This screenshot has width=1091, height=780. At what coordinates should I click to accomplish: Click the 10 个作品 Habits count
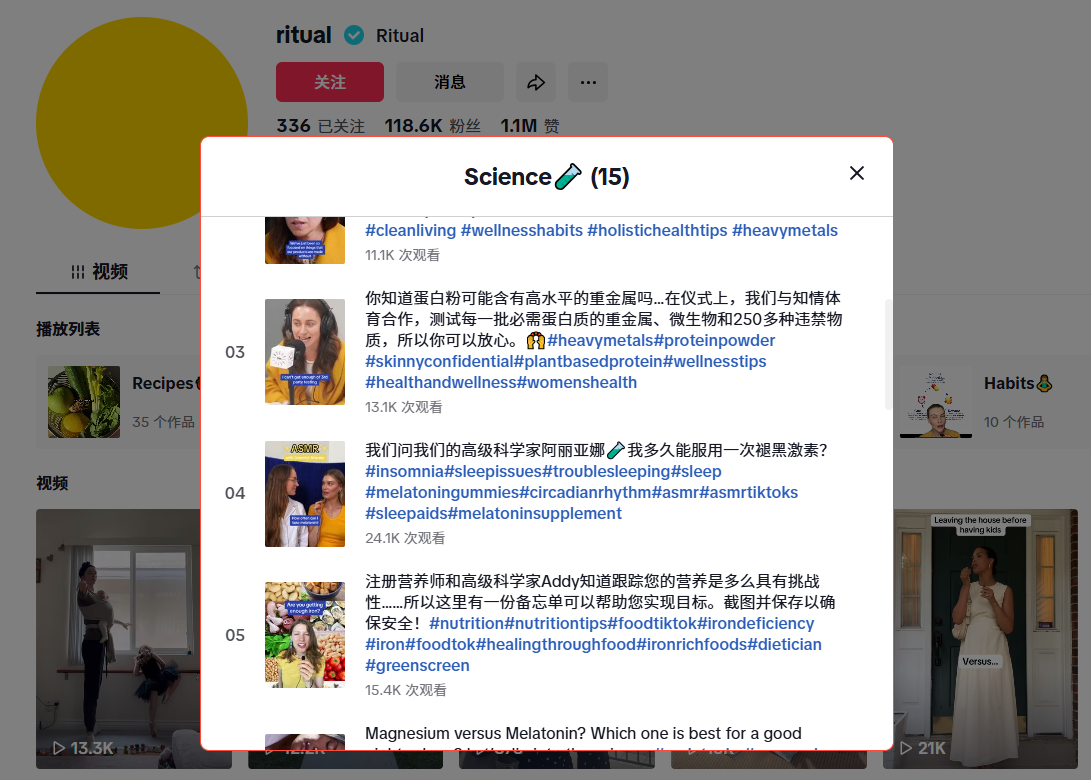pyautogui.click(x=1014, y=422)
